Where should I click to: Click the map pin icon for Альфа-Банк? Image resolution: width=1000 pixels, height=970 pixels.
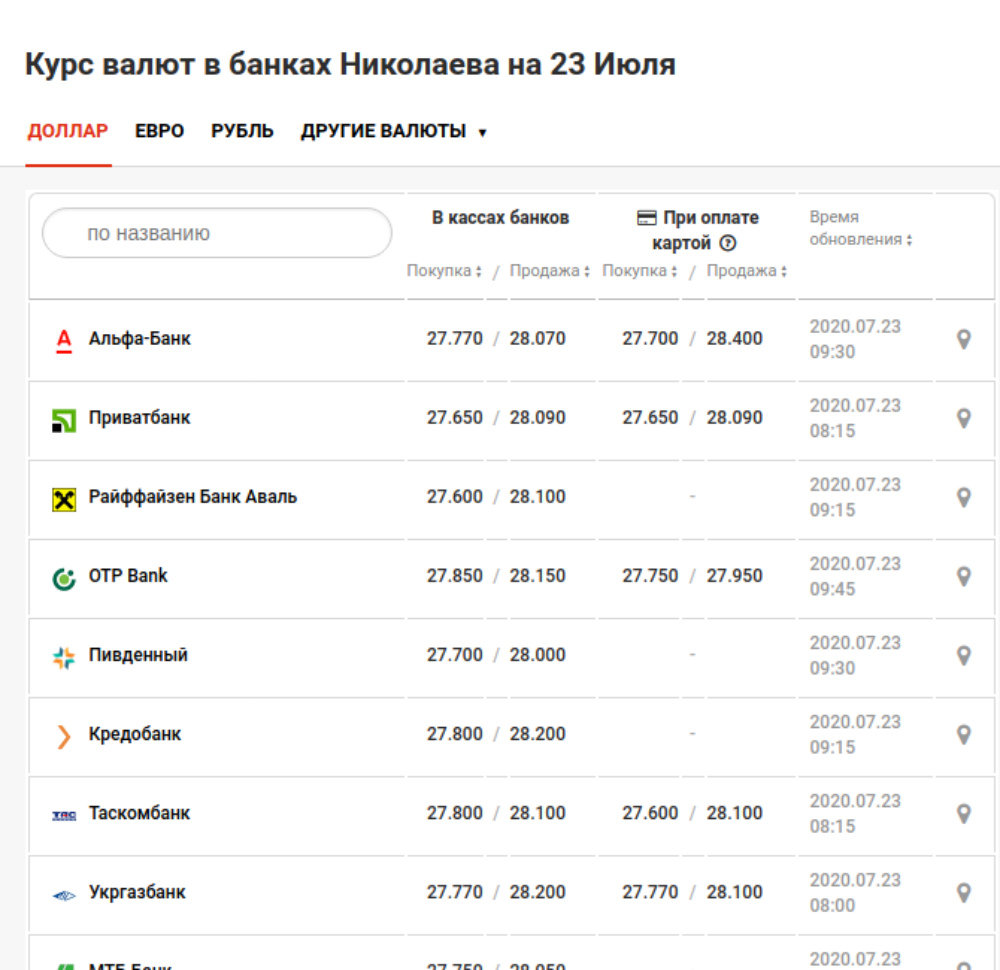pos(963,340)
